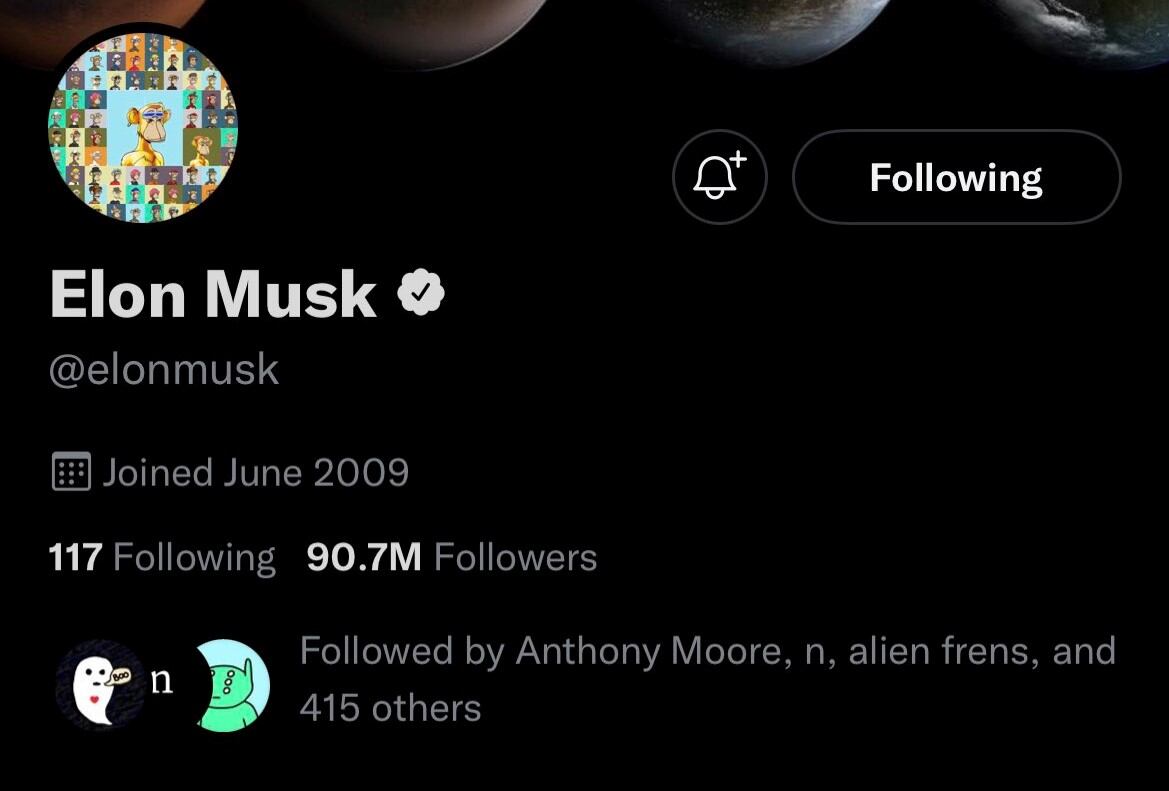The width and height of the screenshot is (1169, 791).
Task: Click the Elon Musk display name
Action: pos(213,295)
